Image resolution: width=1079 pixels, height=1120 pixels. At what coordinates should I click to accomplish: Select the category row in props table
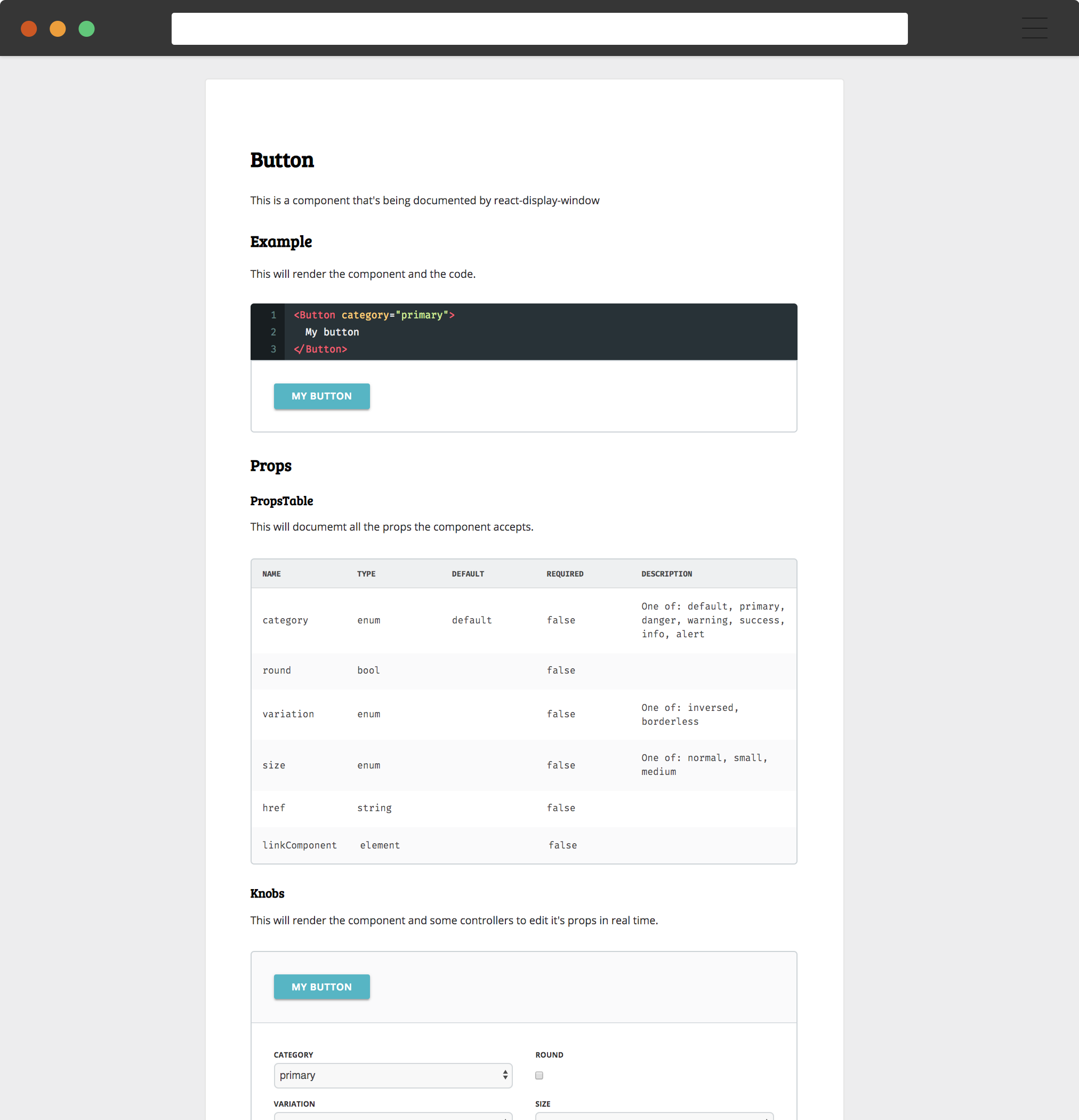pyautogui.click(x=285, y=620)
